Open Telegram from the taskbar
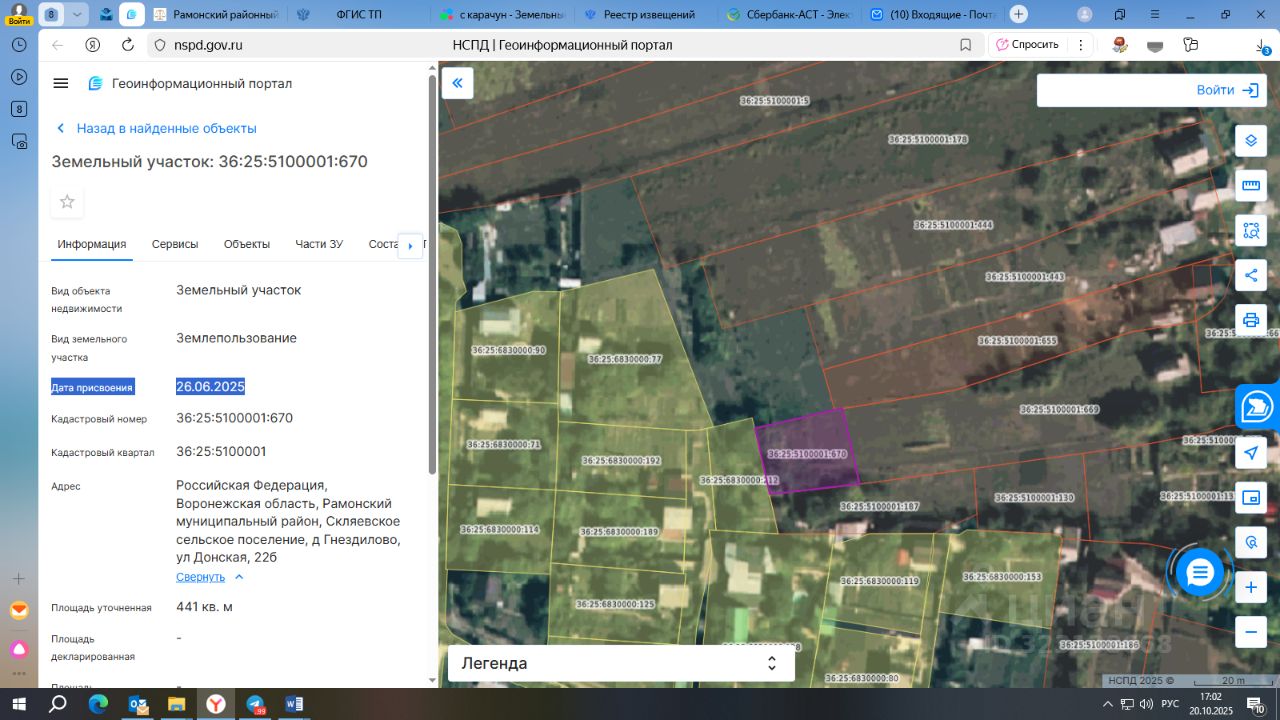The width and height of the screenshot is (1280, 720). pyautogui.click(x=255, y=704)
